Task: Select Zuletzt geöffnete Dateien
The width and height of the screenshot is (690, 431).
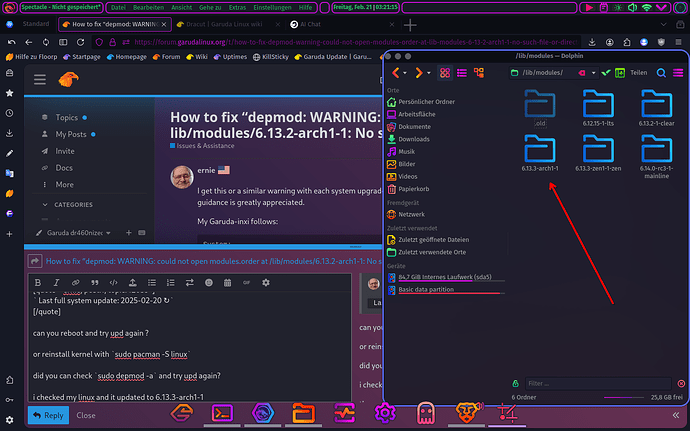Action: (x=428, y=240)
